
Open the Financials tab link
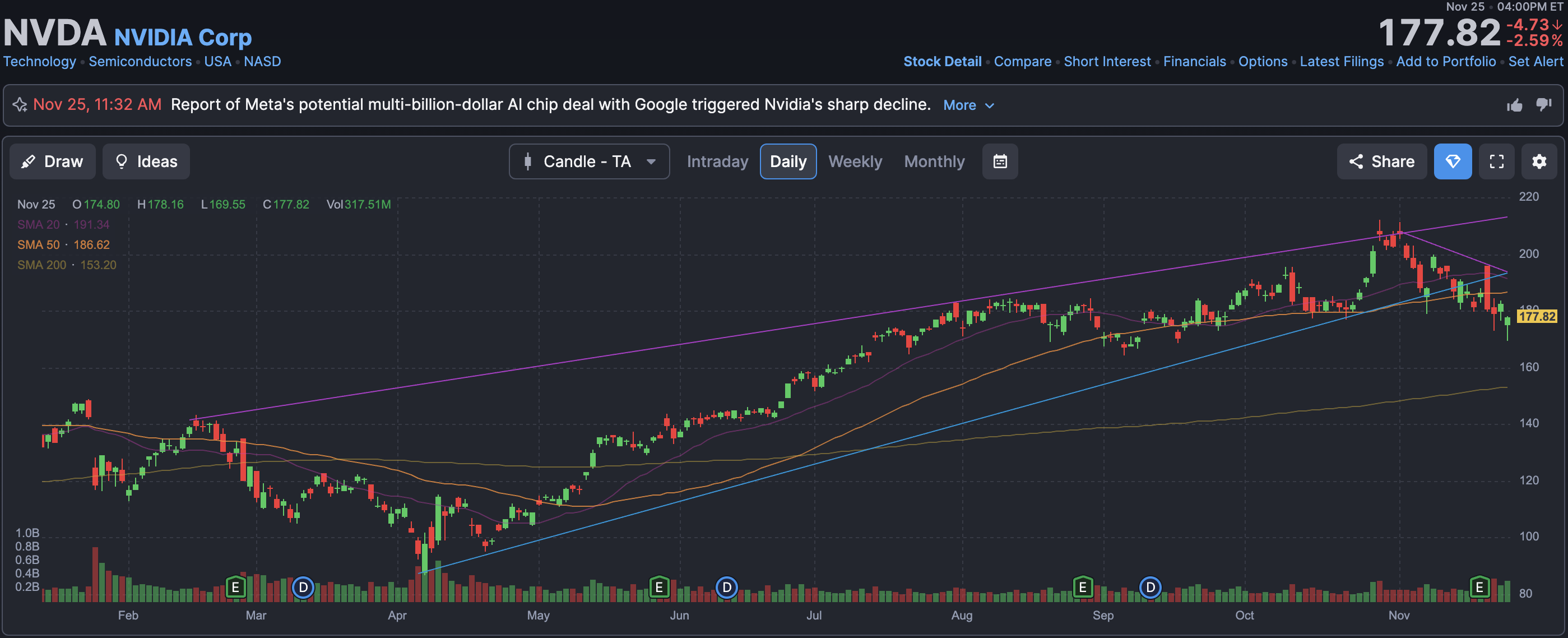tap(1194, 62)
